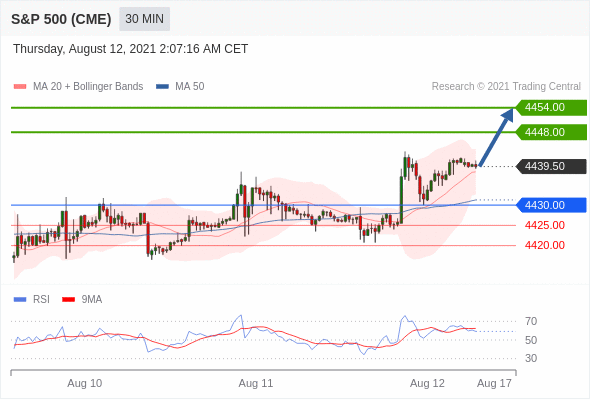Click the blue 4430.00 pivot label
Screen dimensions: 590x400
click(551, 205)
